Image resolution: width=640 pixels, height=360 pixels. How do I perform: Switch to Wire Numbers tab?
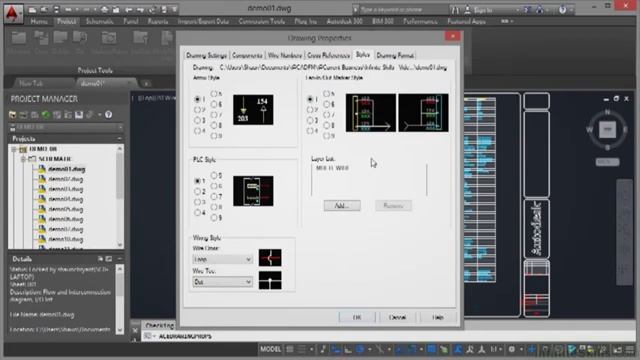(x=285, y=55)
